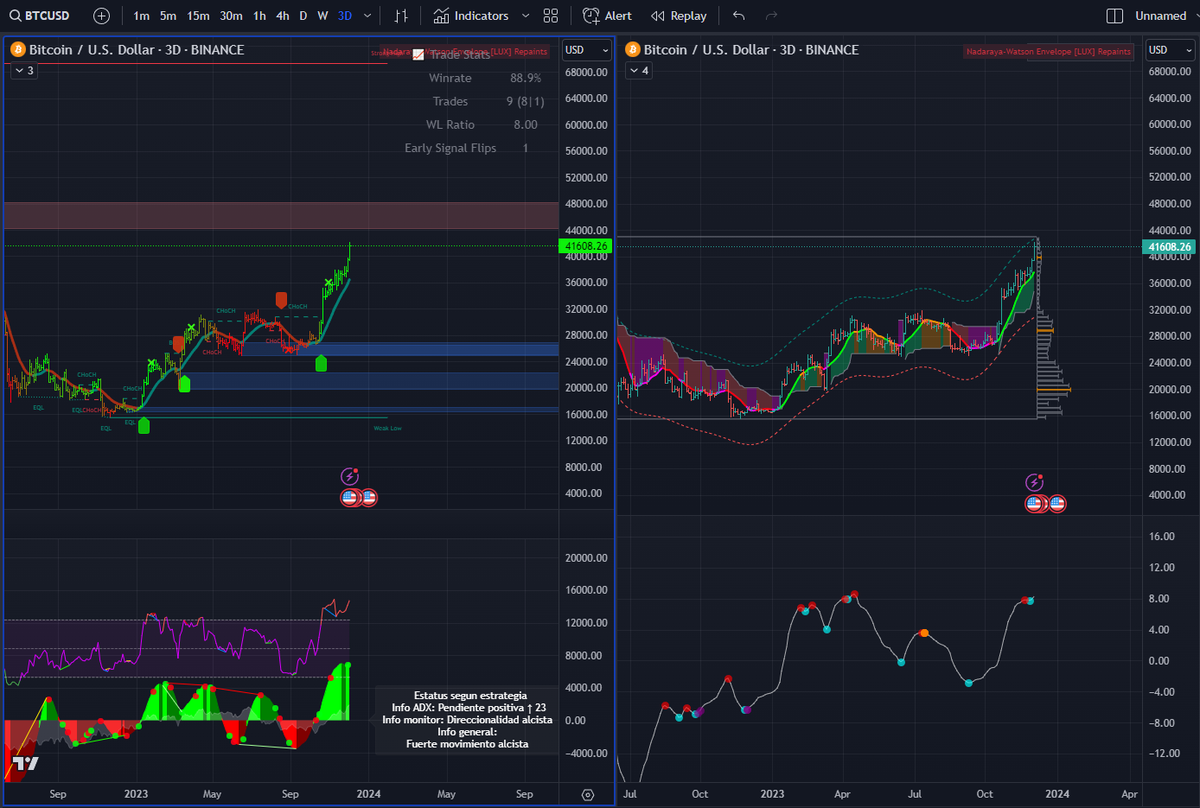Select the 1h timeframe
Screen dimensions: 1200x808
pyautogui.click(x=260, y=16)
